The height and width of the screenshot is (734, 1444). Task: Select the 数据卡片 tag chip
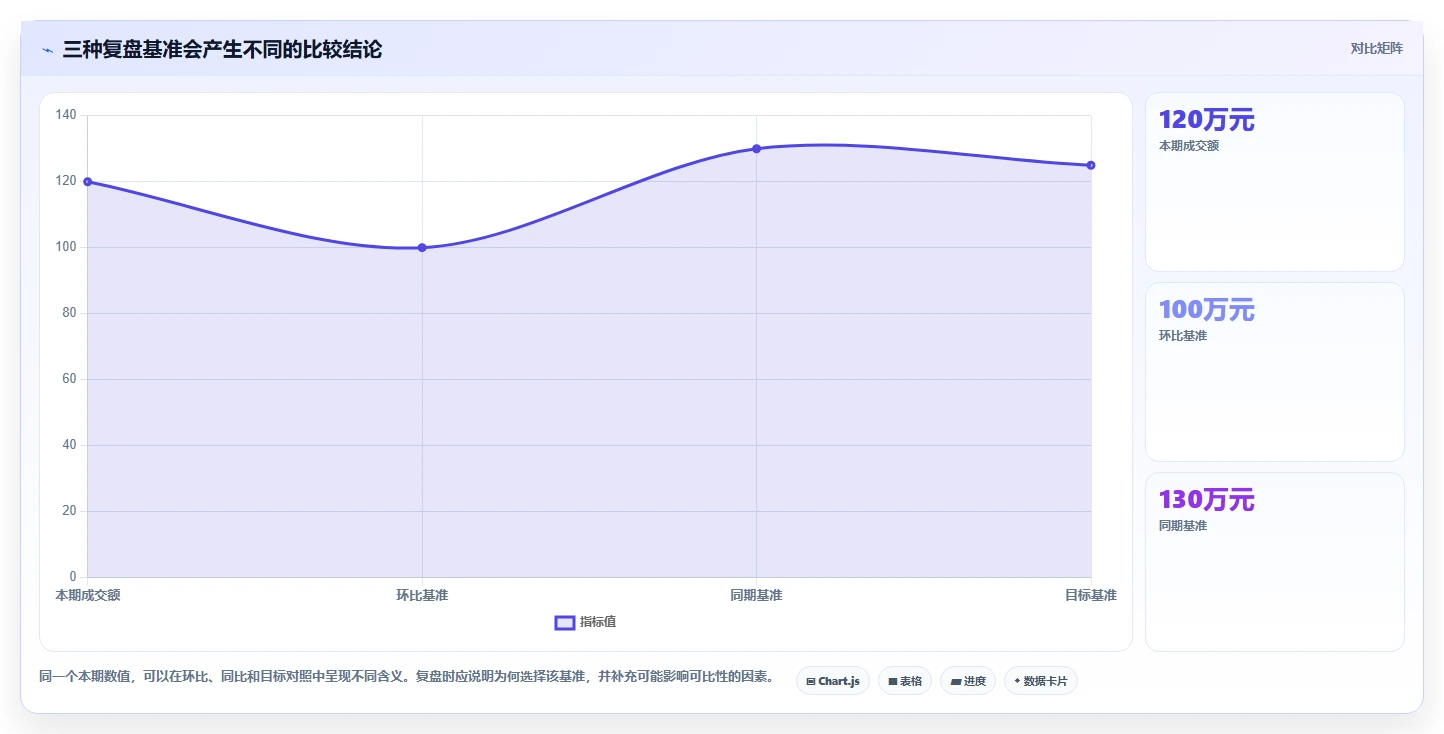coord(1041,681)
